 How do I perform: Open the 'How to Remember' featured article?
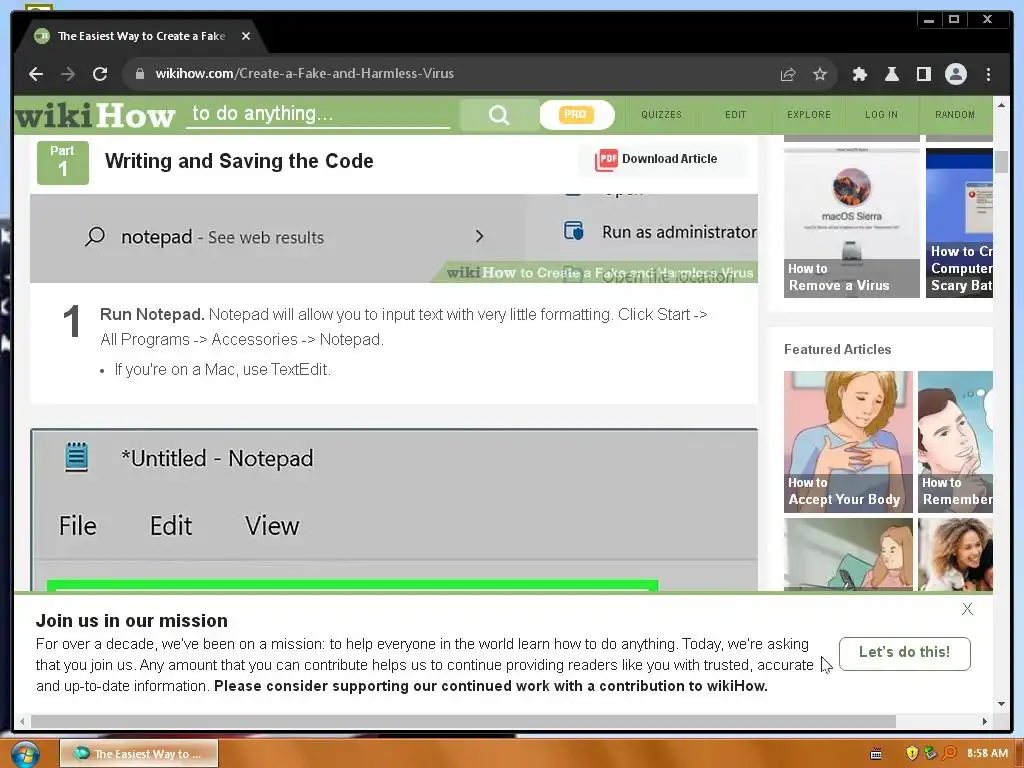click(x=955, y=441)
